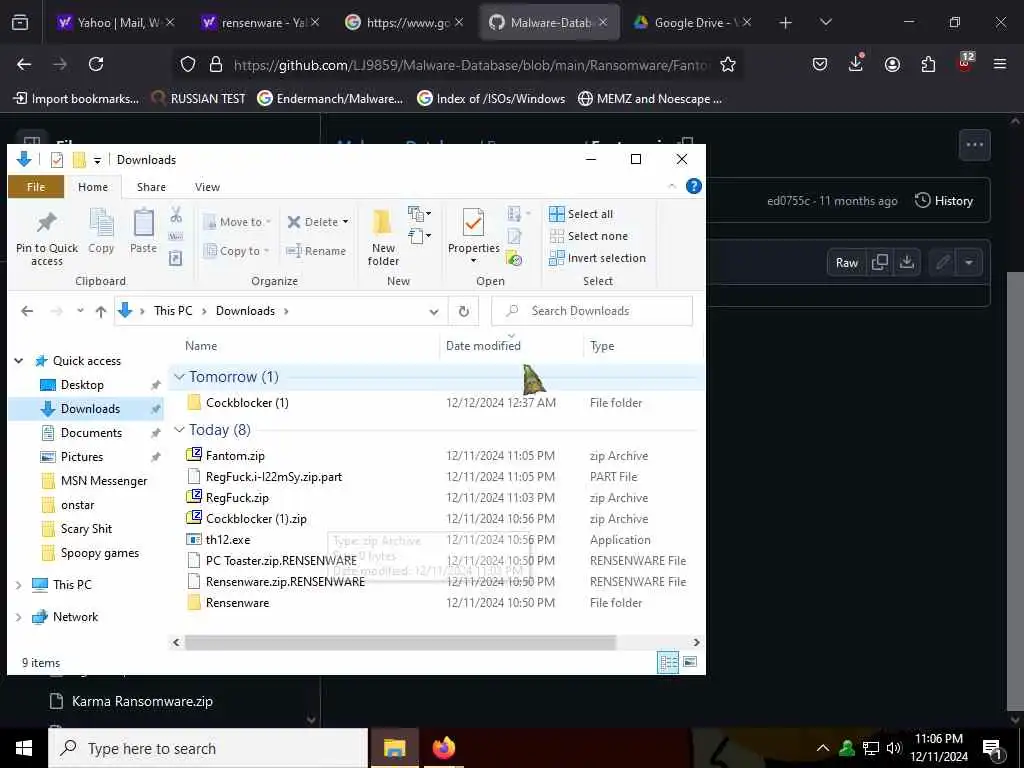The image size is (1024, 768).
Task: Switch to large icons view layout
Action: (690, 663)
